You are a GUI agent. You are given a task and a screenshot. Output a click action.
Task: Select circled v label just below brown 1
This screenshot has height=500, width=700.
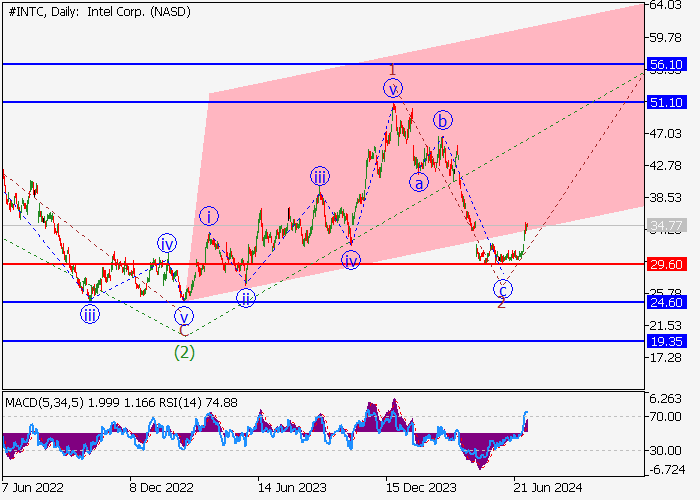[393, 88]
